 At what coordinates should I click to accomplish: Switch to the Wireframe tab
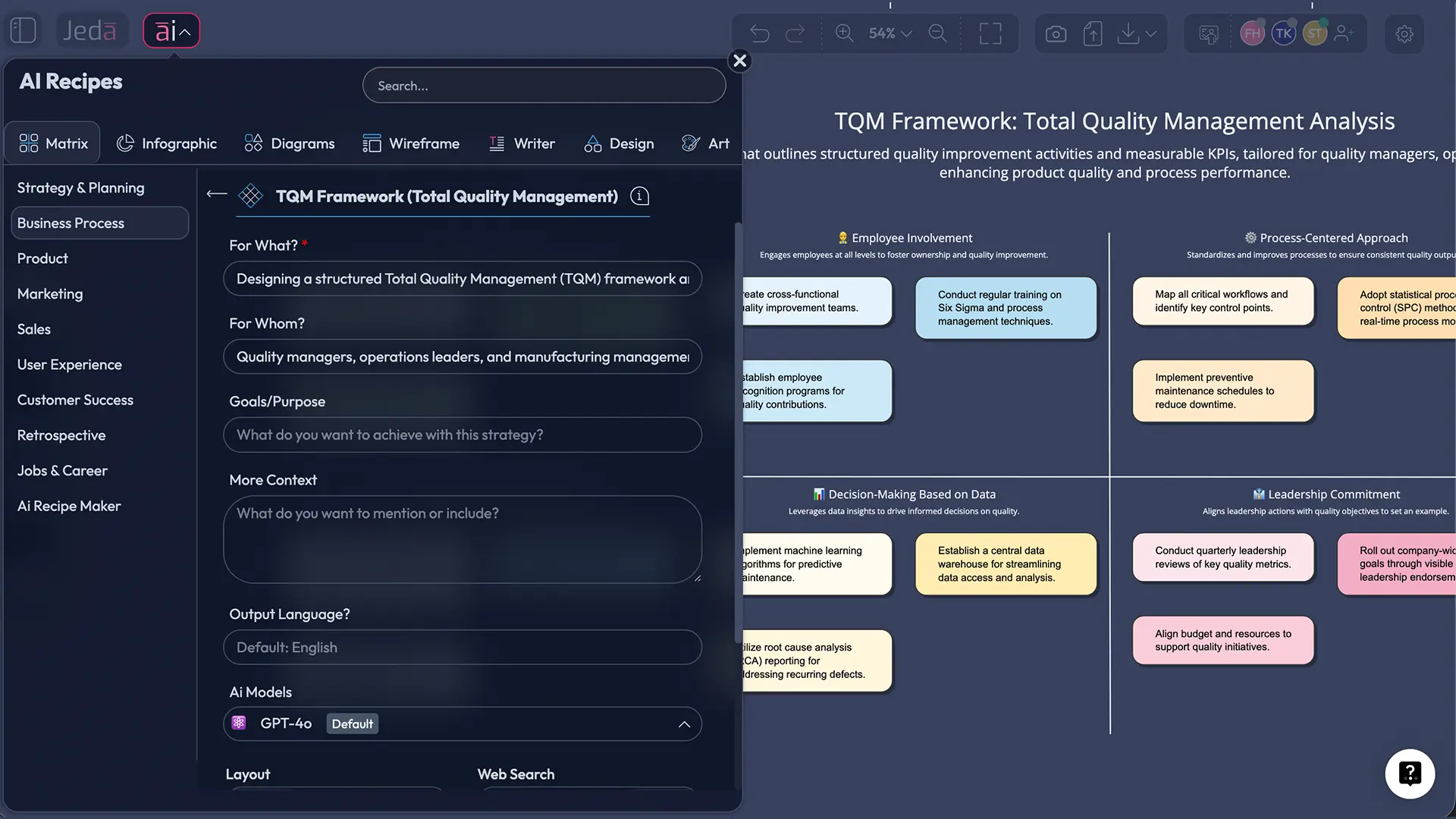tap(412, 143)
